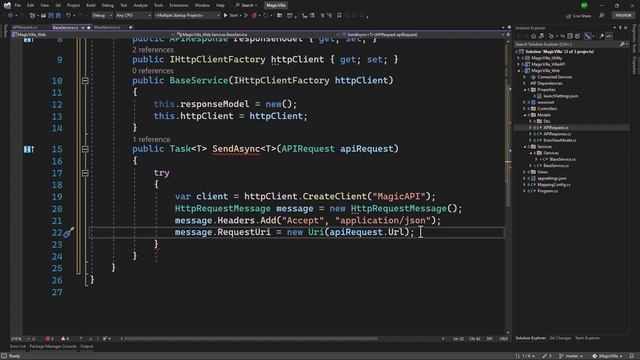Collapse the BaseService constructor at line 10
This screenshot has height=360, width=640.
(x=85, y=81)
